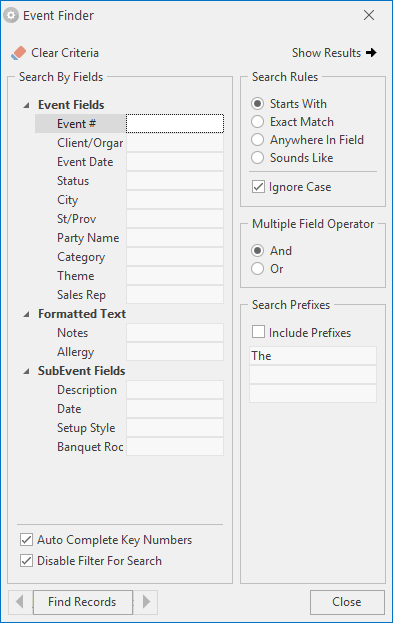Click the Show Results link
Viewport: 393px width, 623px height.
pos(326,53)
